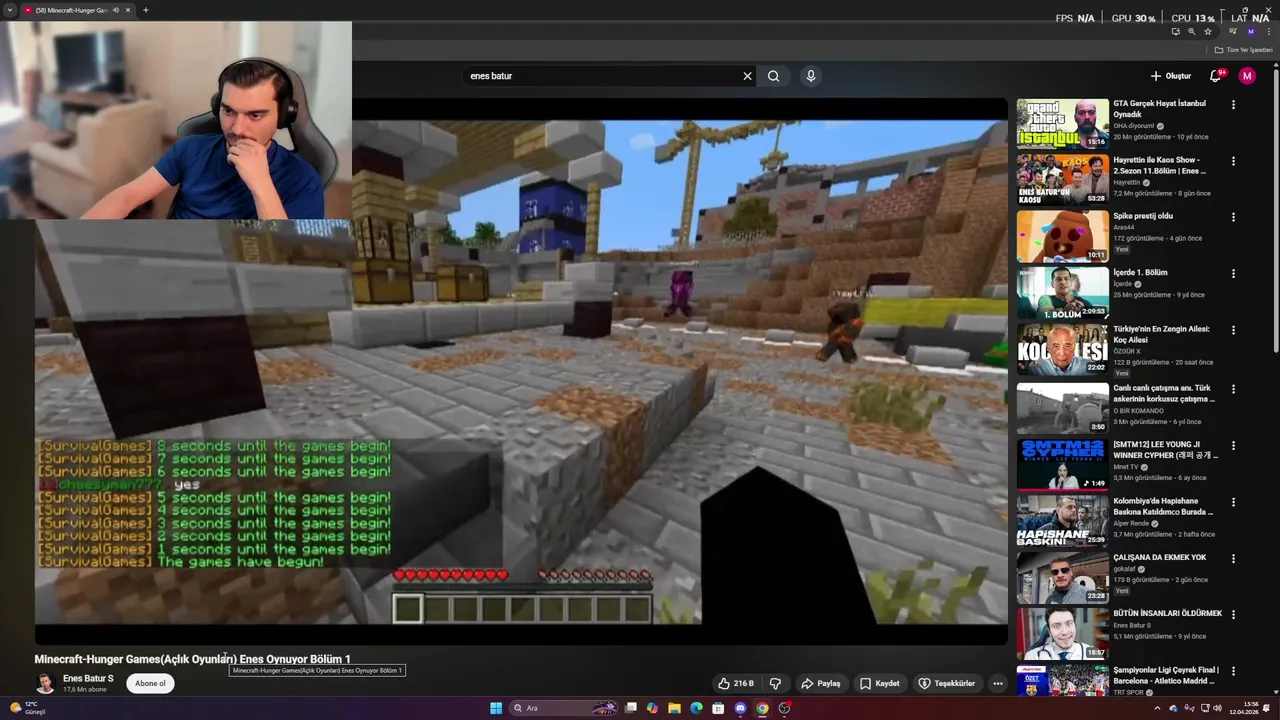Screen dimensions: 1280x720
Task: Open the Enes Batur S channel avatar
Action: 45,683
